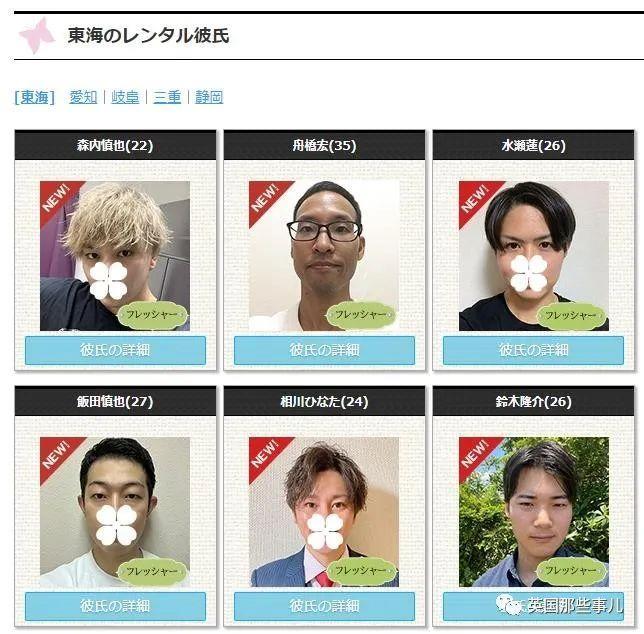Open 彼氏の詳細 for 森内慎也

tap(115, 350)
